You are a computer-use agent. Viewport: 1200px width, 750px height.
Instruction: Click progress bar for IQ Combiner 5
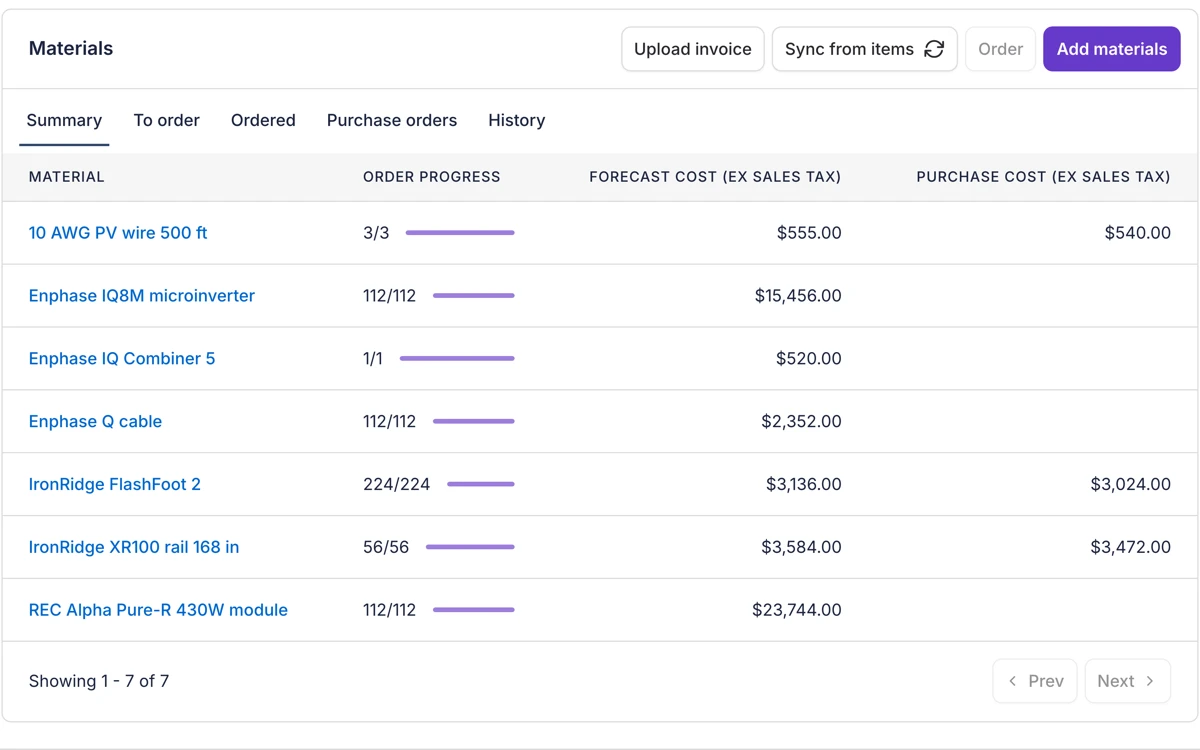tap(457, 359)
